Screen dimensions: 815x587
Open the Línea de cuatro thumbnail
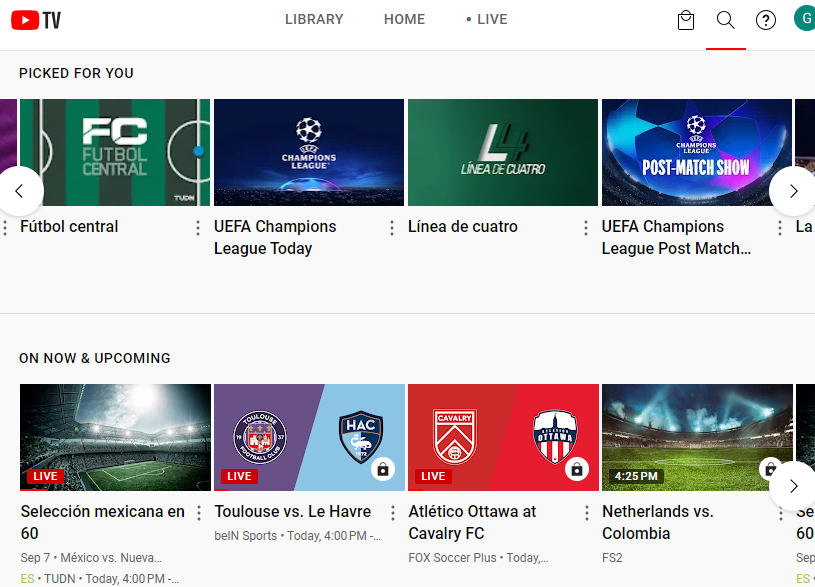point(503,152)
